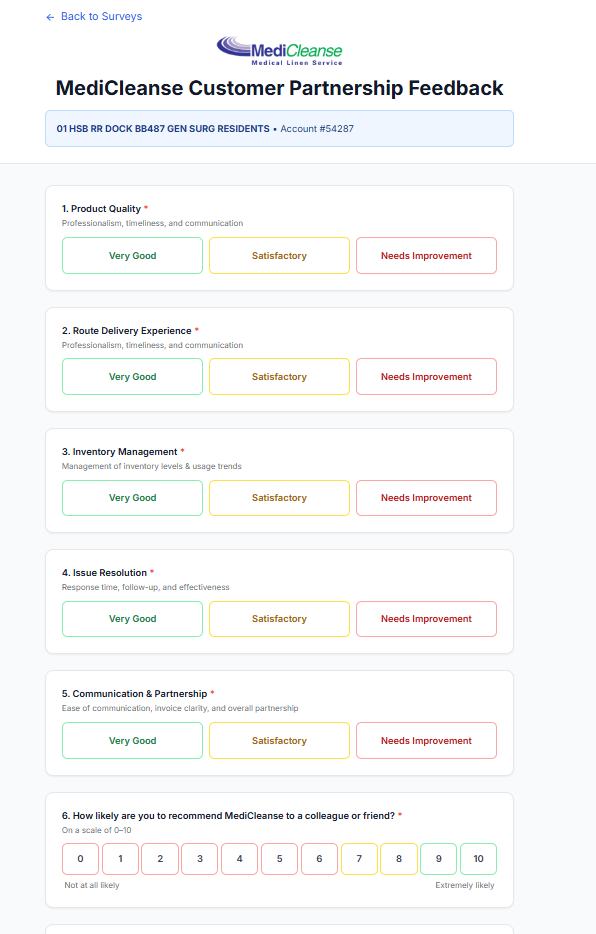
Task: Select Needs Improvement for Route Delivery Experience
Action: (426, 376)
